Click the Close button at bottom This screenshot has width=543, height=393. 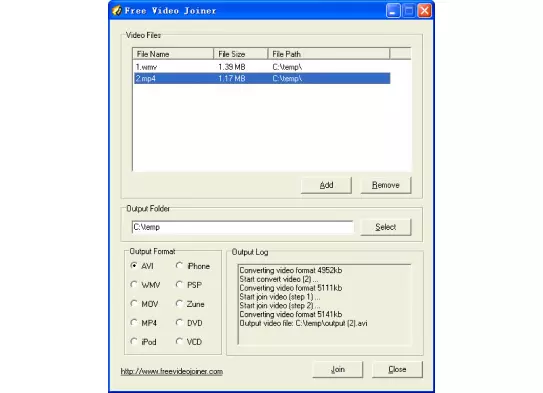coord(397,369)
